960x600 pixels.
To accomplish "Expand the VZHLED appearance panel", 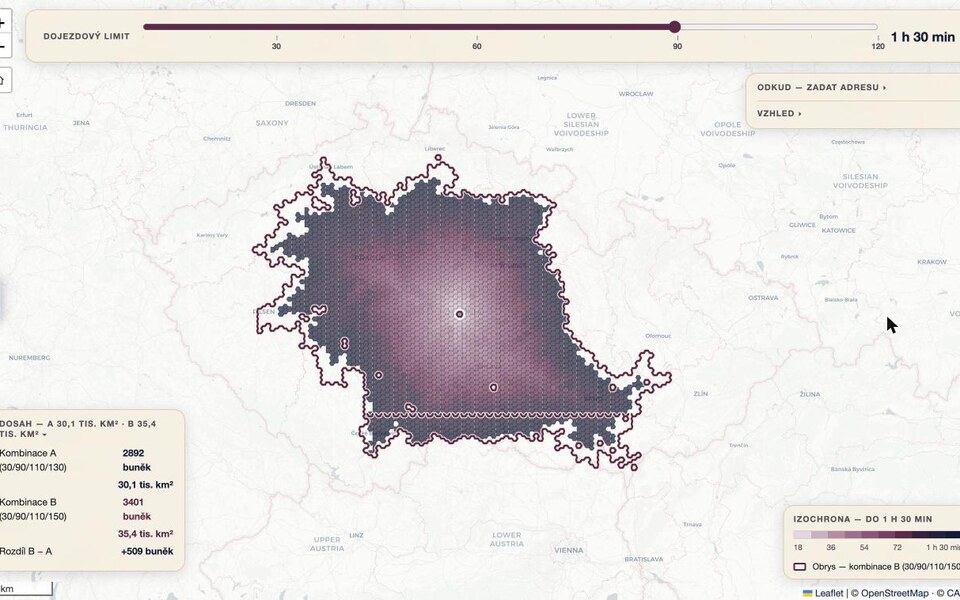I will pyautogui.click(x=779, y=113).
